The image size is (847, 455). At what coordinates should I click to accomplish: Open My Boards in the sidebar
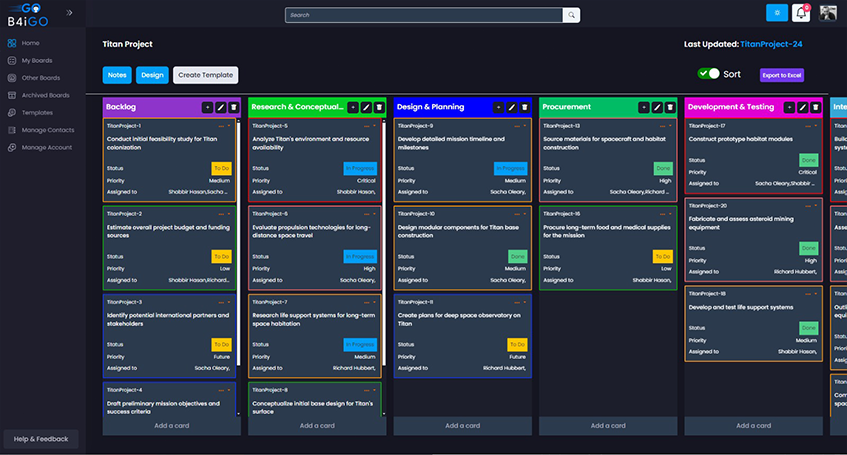36,61
